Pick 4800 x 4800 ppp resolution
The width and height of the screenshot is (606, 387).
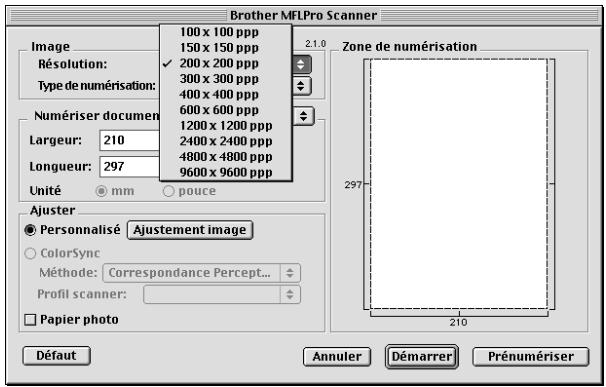(x=226, y=157)
